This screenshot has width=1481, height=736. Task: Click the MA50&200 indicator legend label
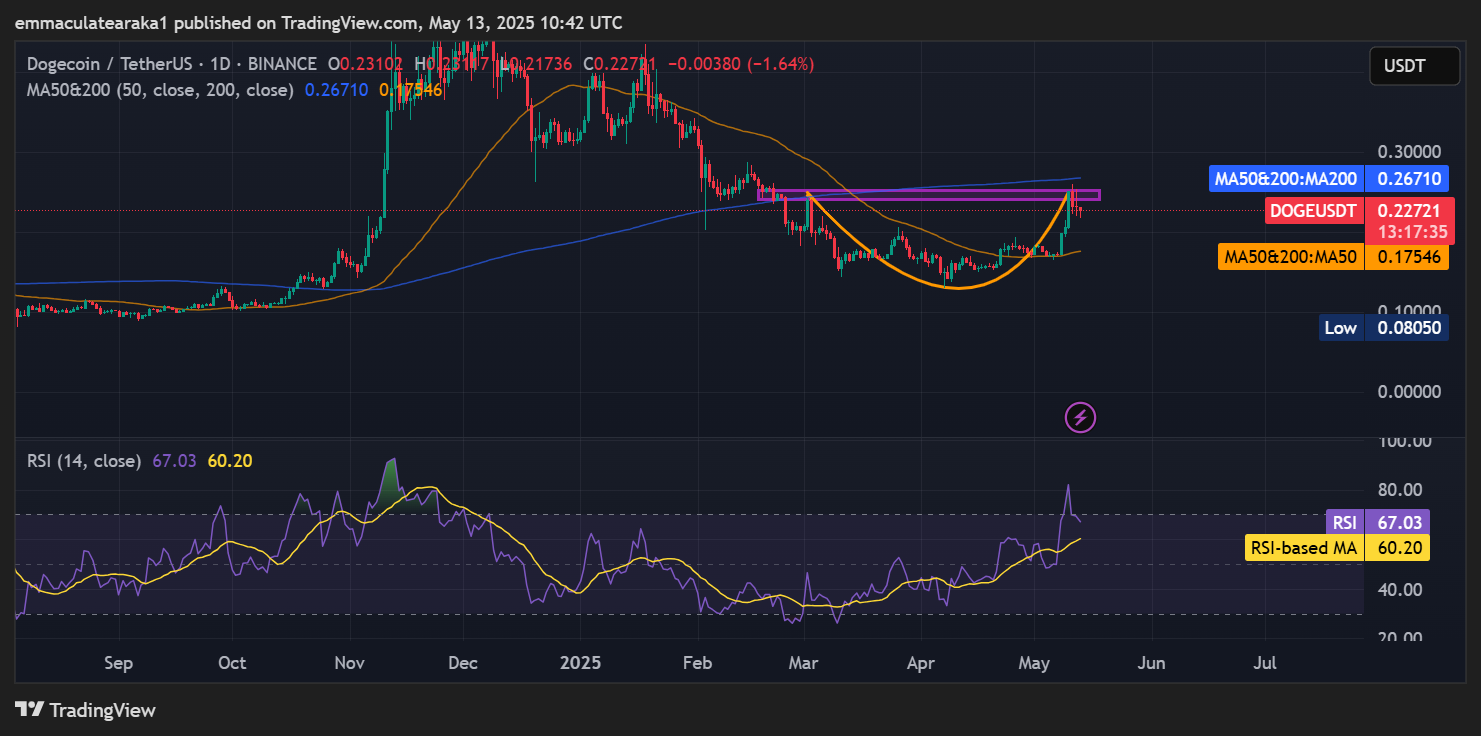pos(161,90)
